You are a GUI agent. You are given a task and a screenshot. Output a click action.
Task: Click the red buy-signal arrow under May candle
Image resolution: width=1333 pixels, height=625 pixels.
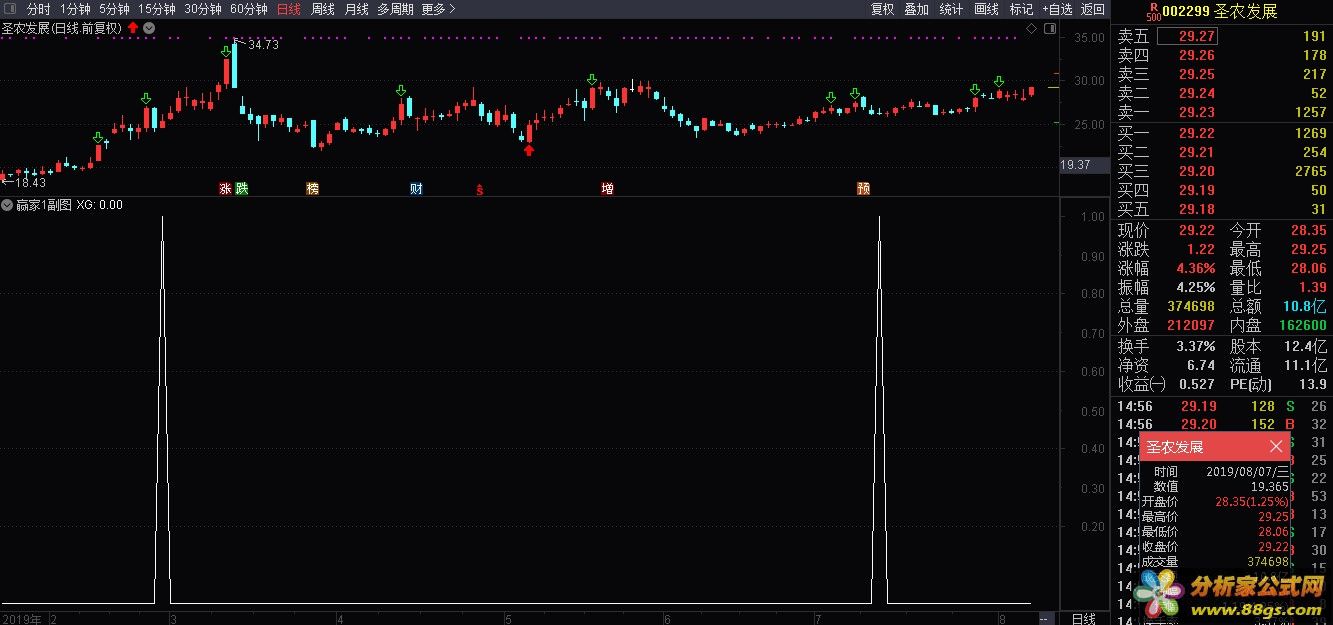click(x=528, y=150)
